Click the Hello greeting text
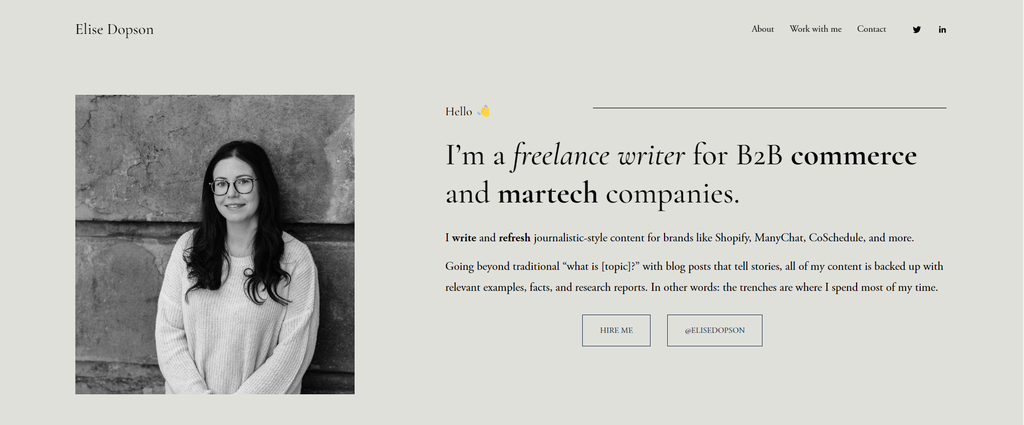The image size is (1024, 425). coord(458,112)
